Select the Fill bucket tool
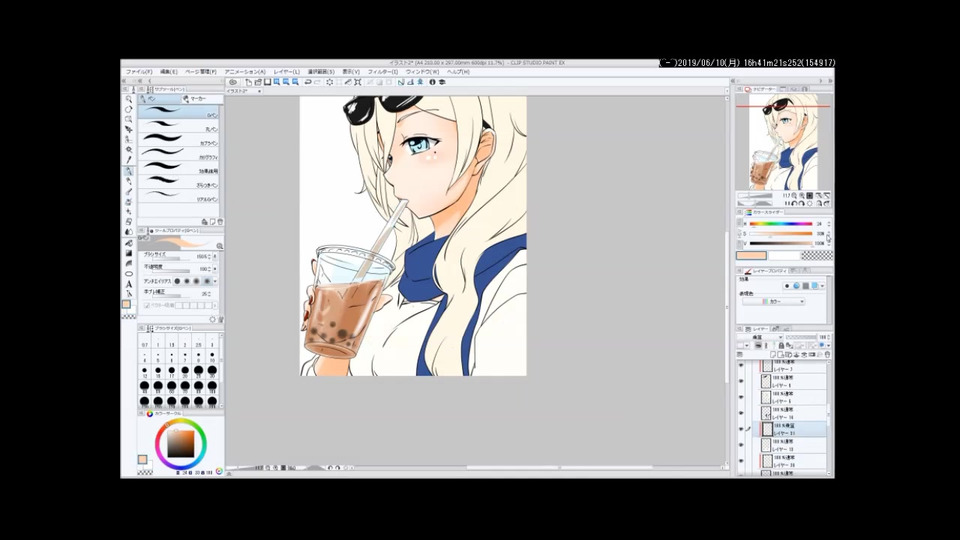This screenshot has width=960, height=540. point(129,243)
